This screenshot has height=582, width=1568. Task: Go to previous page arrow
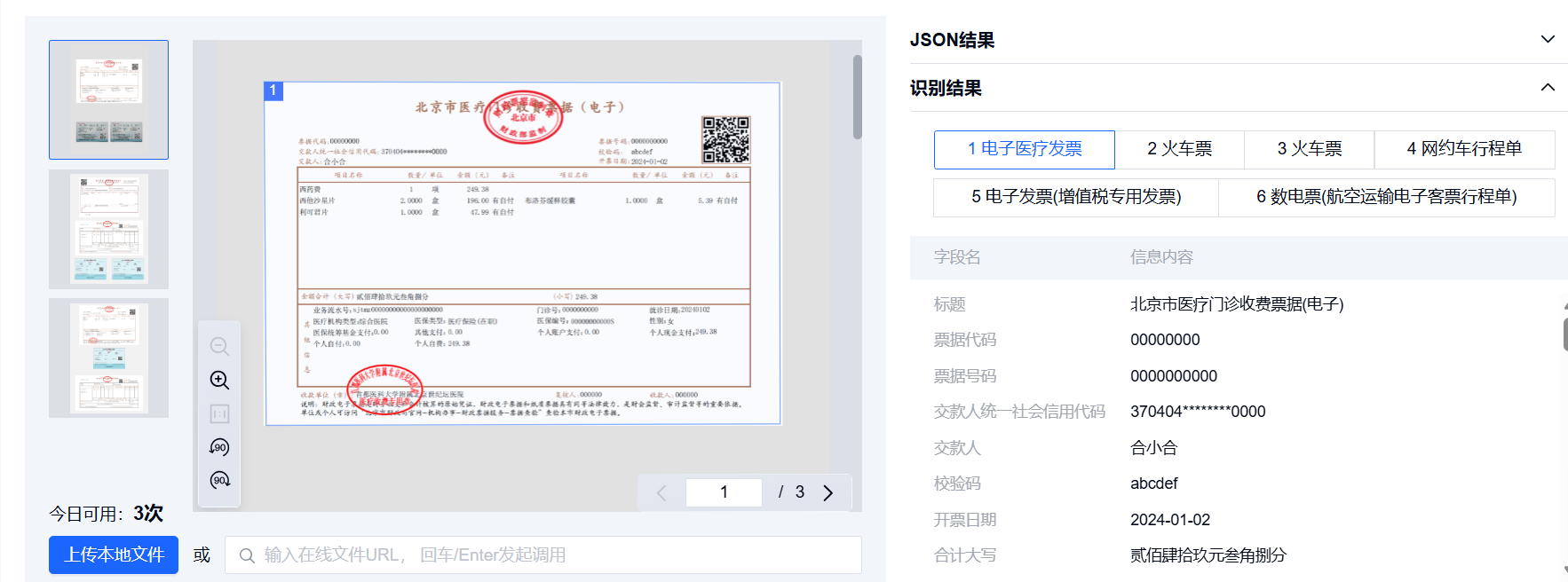[x=661, y=492]
